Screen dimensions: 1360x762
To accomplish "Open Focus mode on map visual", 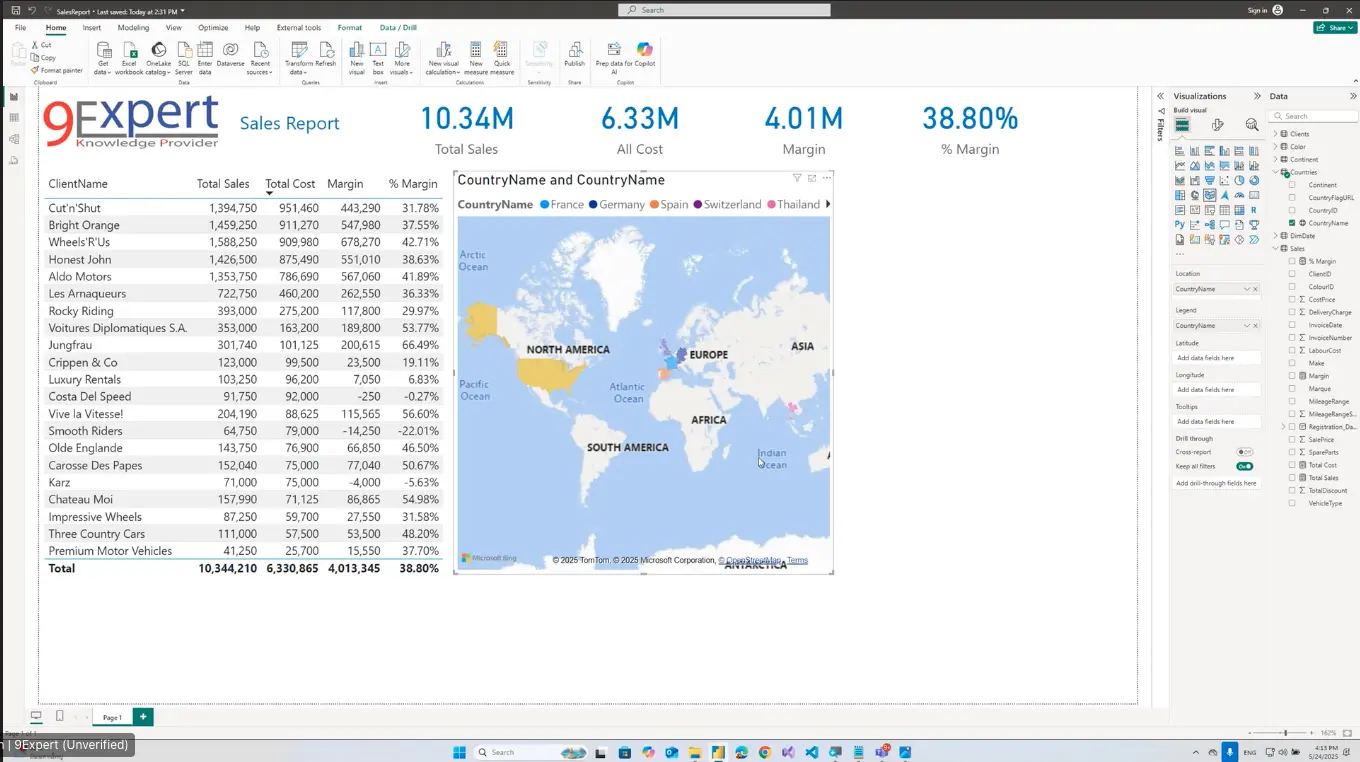I will coord(812,178).
